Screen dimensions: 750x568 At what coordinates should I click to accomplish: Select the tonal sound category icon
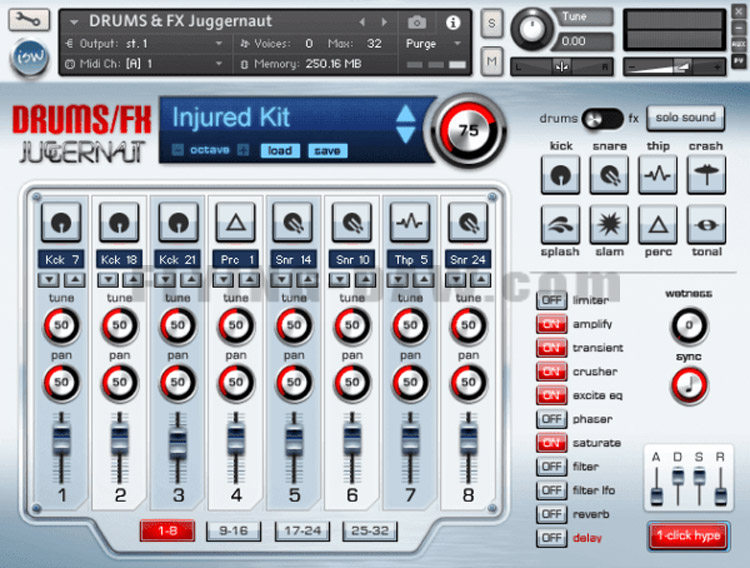click(x=706, y=224)
